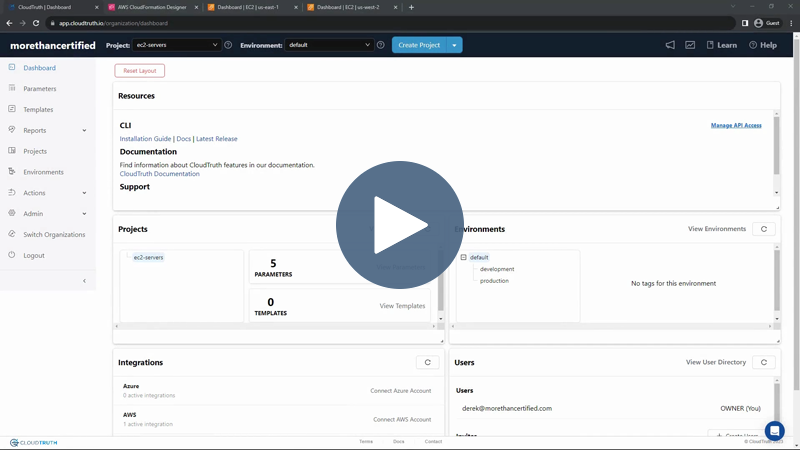The width and height of the screenshot is (800, 450).
Task: Click the Reports sidebar icon
Action: (x=12, y=130)
